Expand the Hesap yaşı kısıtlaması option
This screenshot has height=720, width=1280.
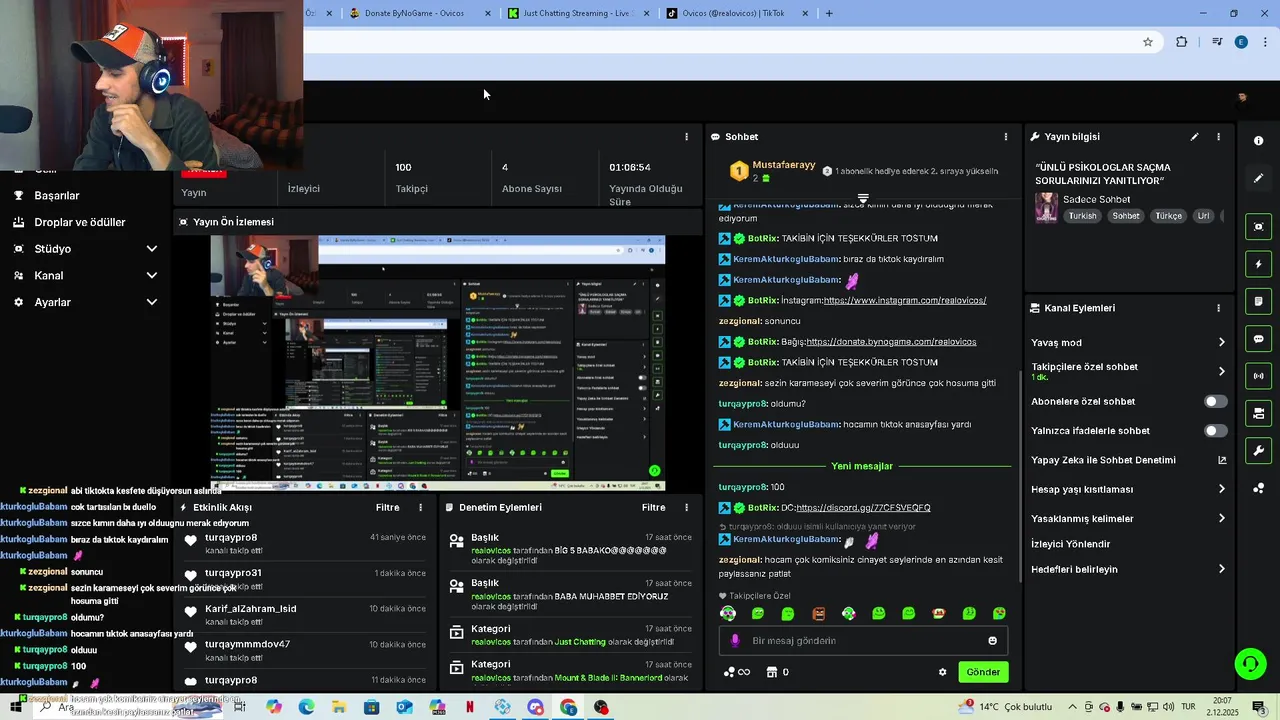(1221, 489)
